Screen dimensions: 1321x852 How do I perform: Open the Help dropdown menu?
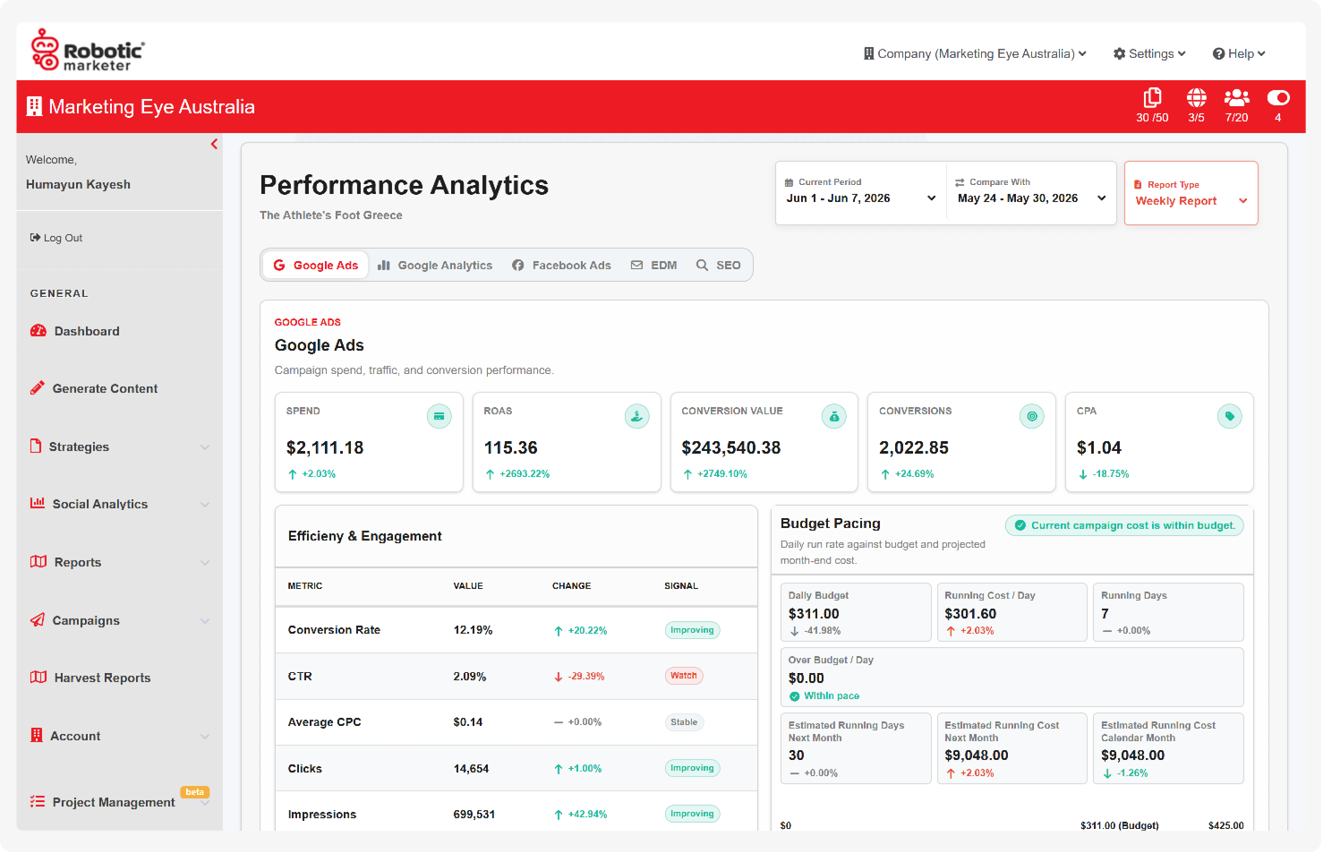pyautogui.click(x=1239, y=54)
